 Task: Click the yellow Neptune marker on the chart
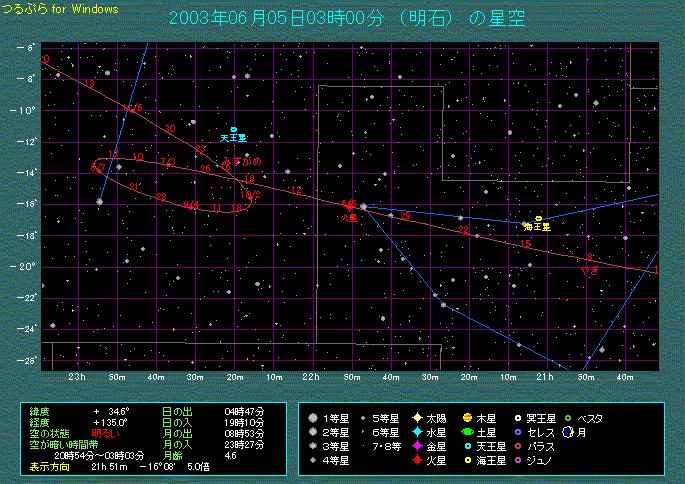[538, 218]
